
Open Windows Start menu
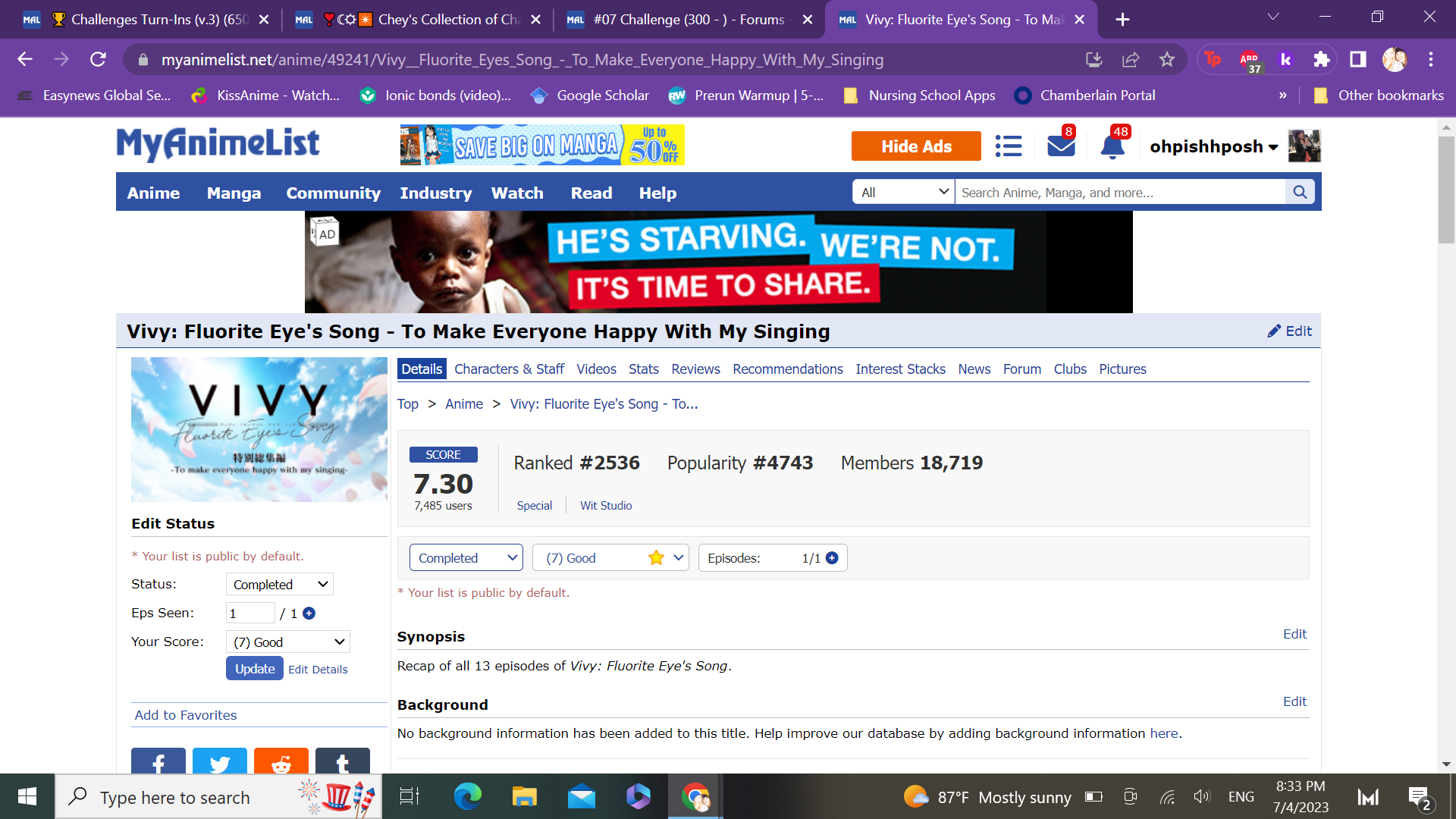coord(27,796)
